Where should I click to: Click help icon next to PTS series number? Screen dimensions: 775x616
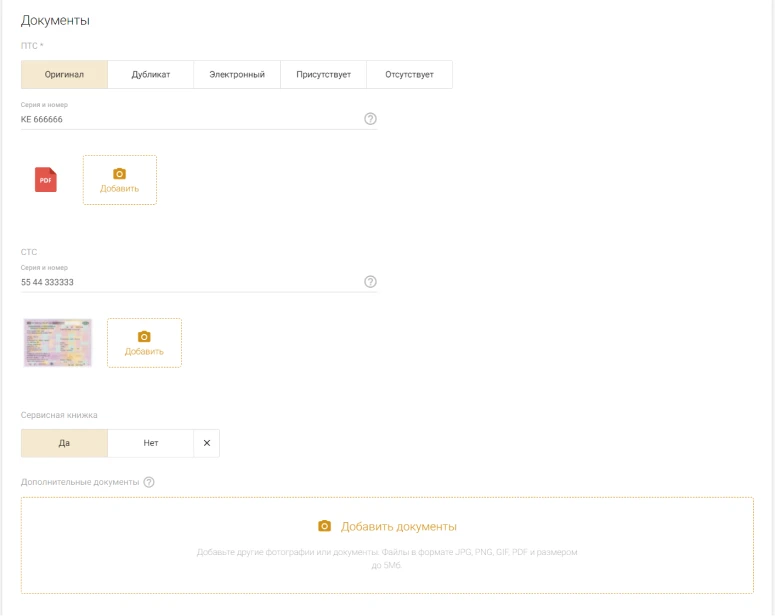[x=370, y=119]
